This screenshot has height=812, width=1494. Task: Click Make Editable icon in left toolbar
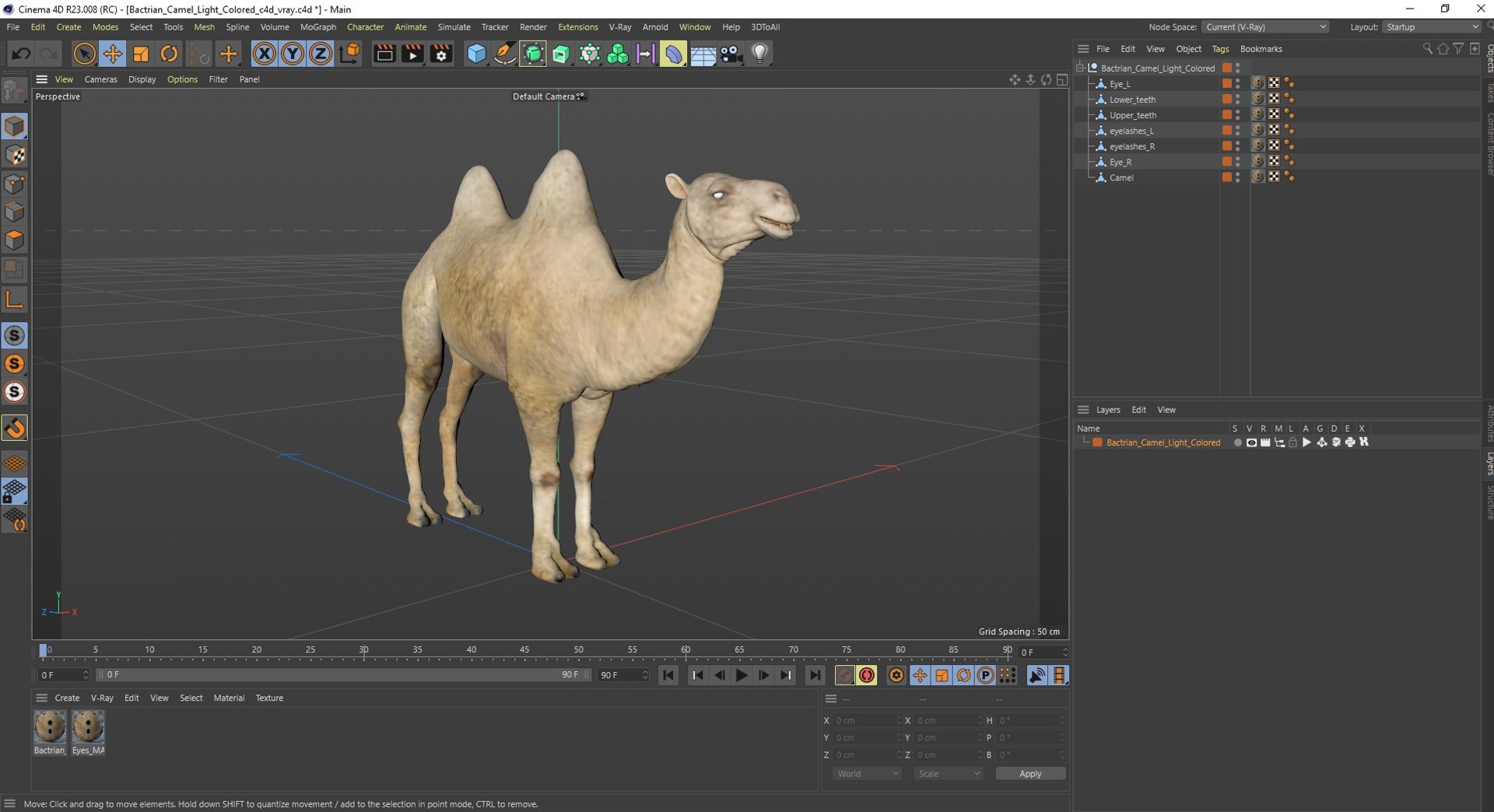(14, 92)
